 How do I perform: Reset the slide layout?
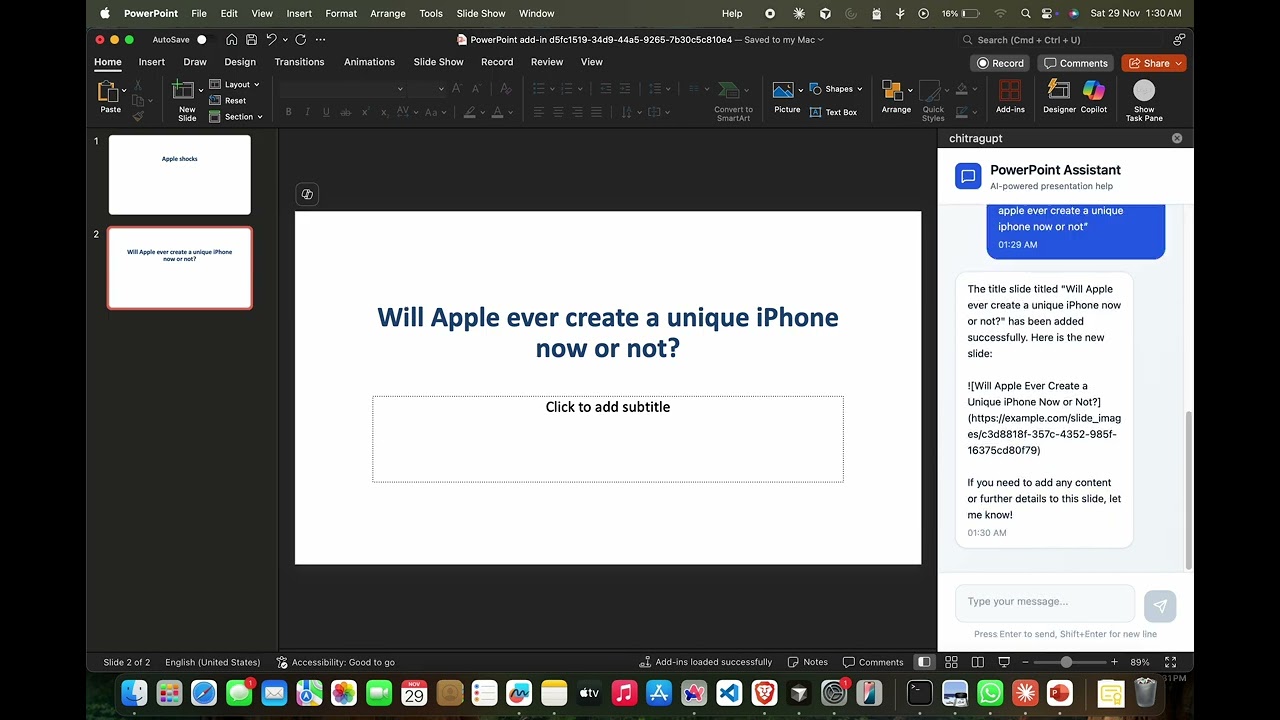pos(228,100)
